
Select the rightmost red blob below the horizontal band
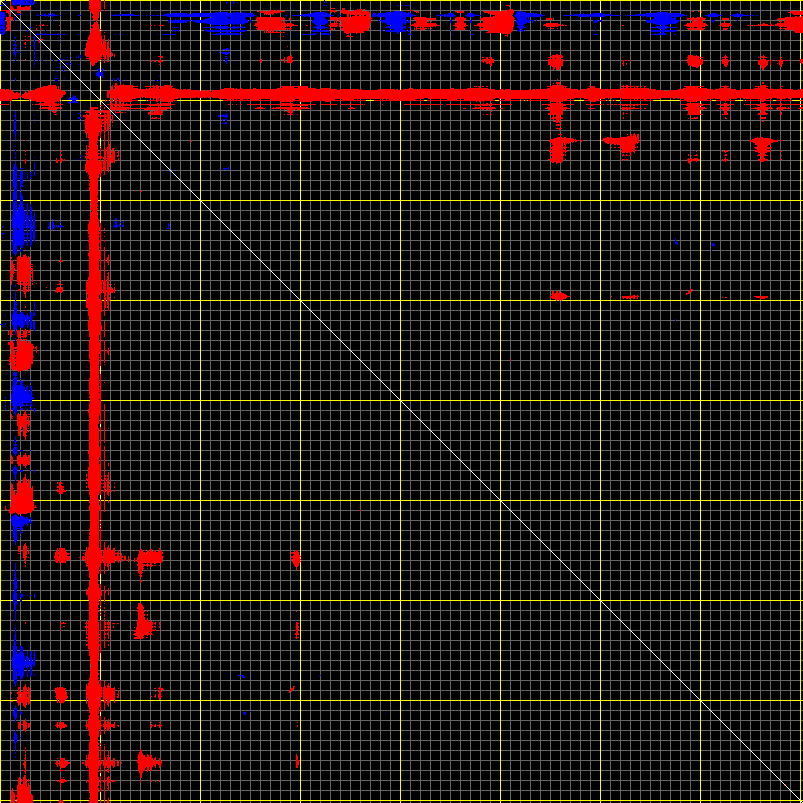click(763, 147)
